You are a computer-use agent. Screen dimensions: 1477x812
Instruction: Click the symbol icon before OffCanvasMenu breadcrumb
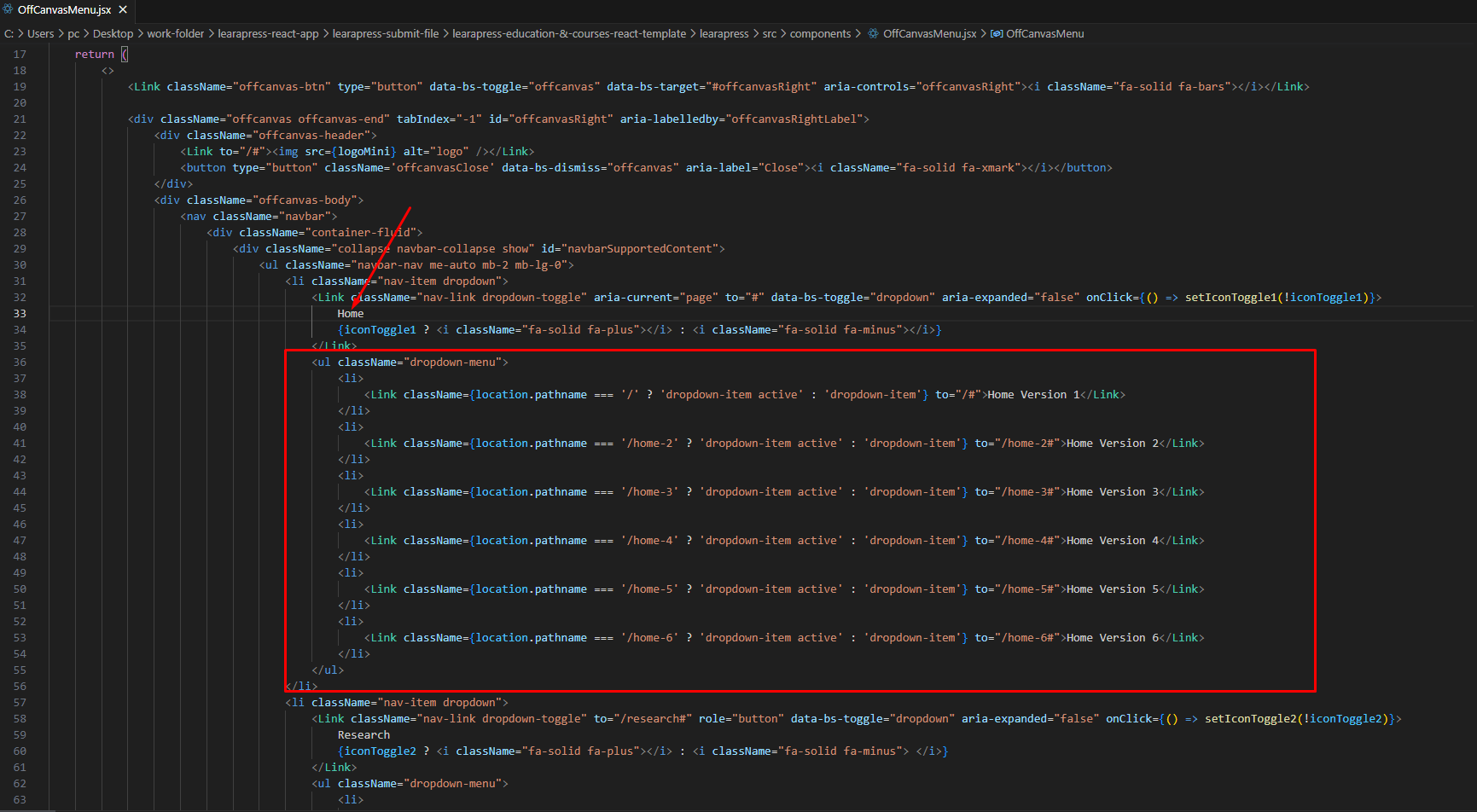pos(997,34)
